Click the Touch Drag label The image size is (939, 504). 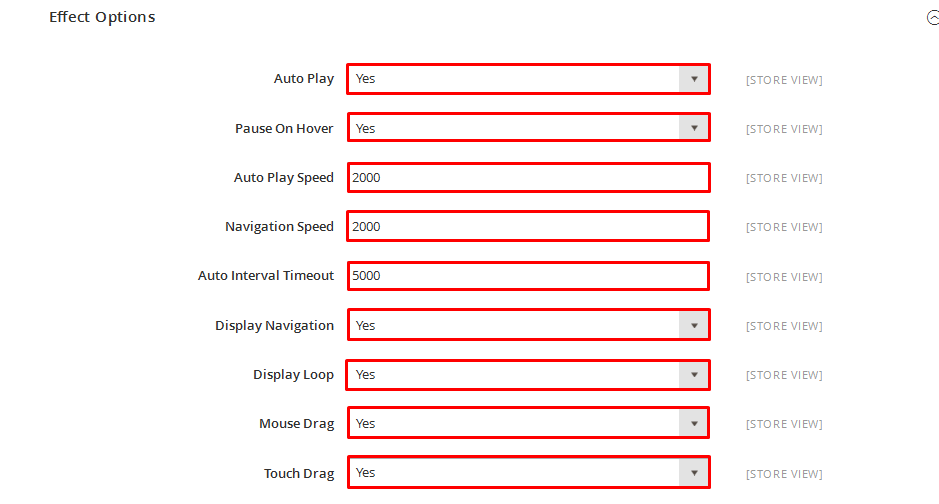click(299, 473)
